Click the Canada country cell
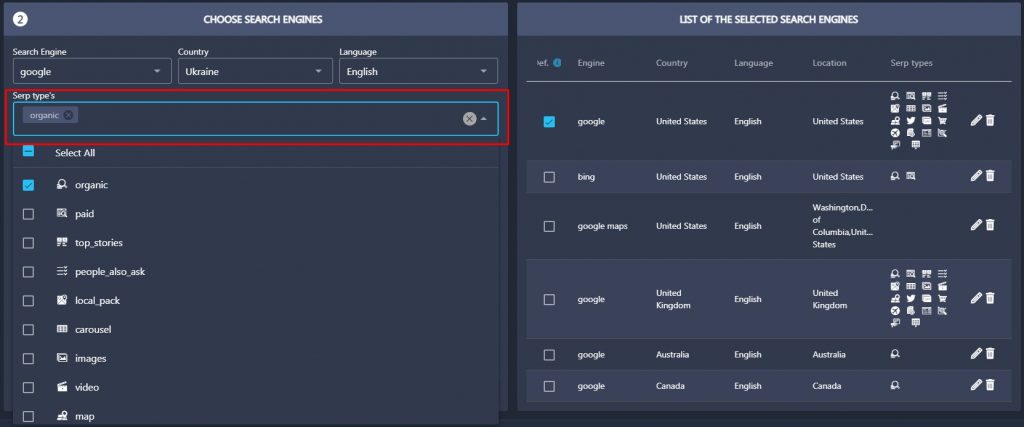The width and height of the screenshot is (1024, 427). (670, 386)
